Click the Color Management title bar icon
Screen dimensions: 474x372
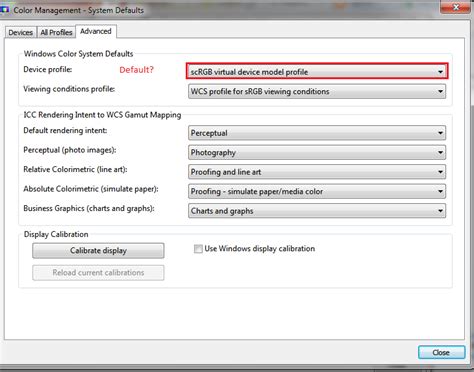pos(5,10)
